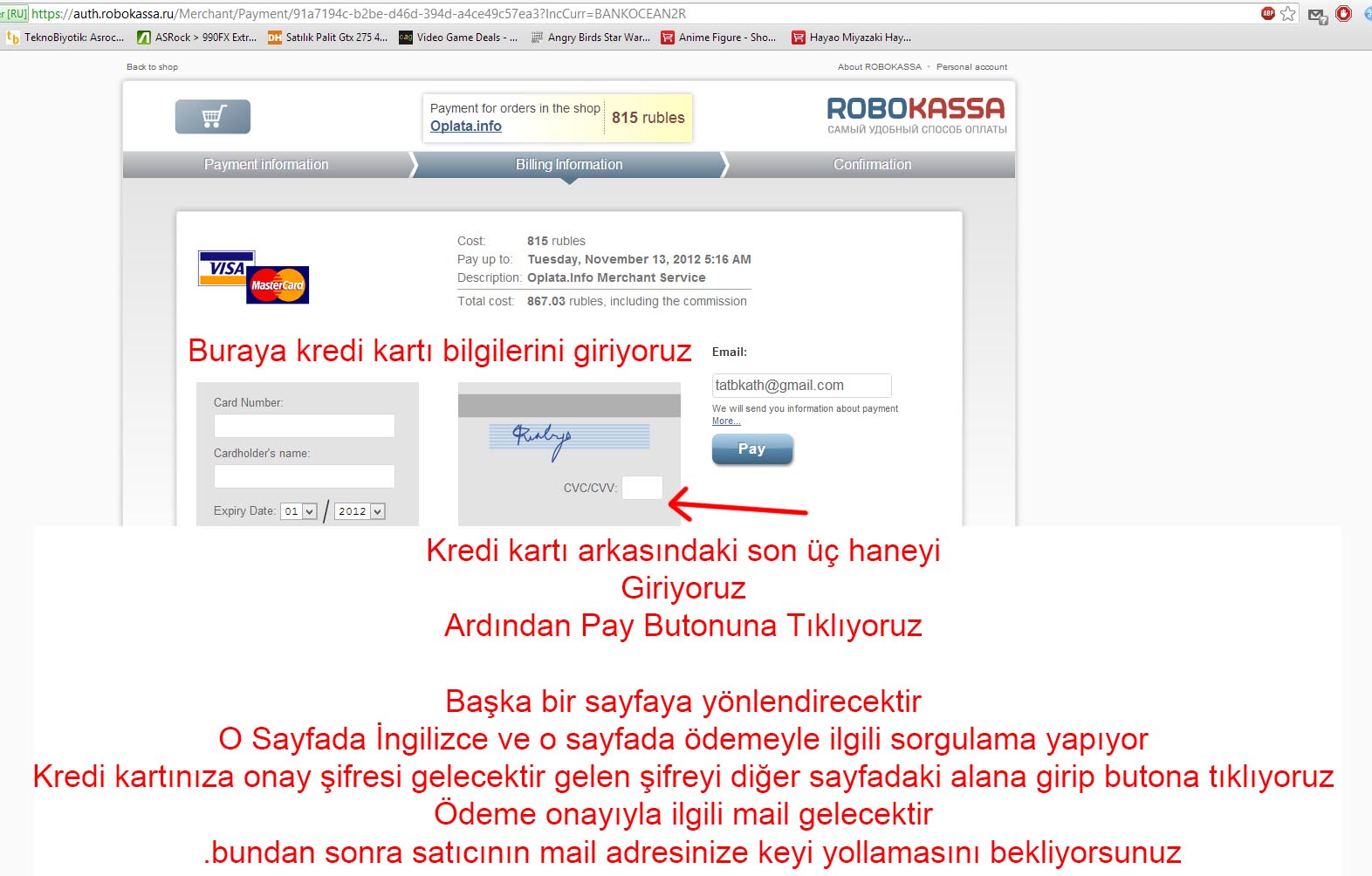Viewport: 1372px width, 876px height.
Task: Open Anime Figure bookmark
Action: tap(719, 38)
